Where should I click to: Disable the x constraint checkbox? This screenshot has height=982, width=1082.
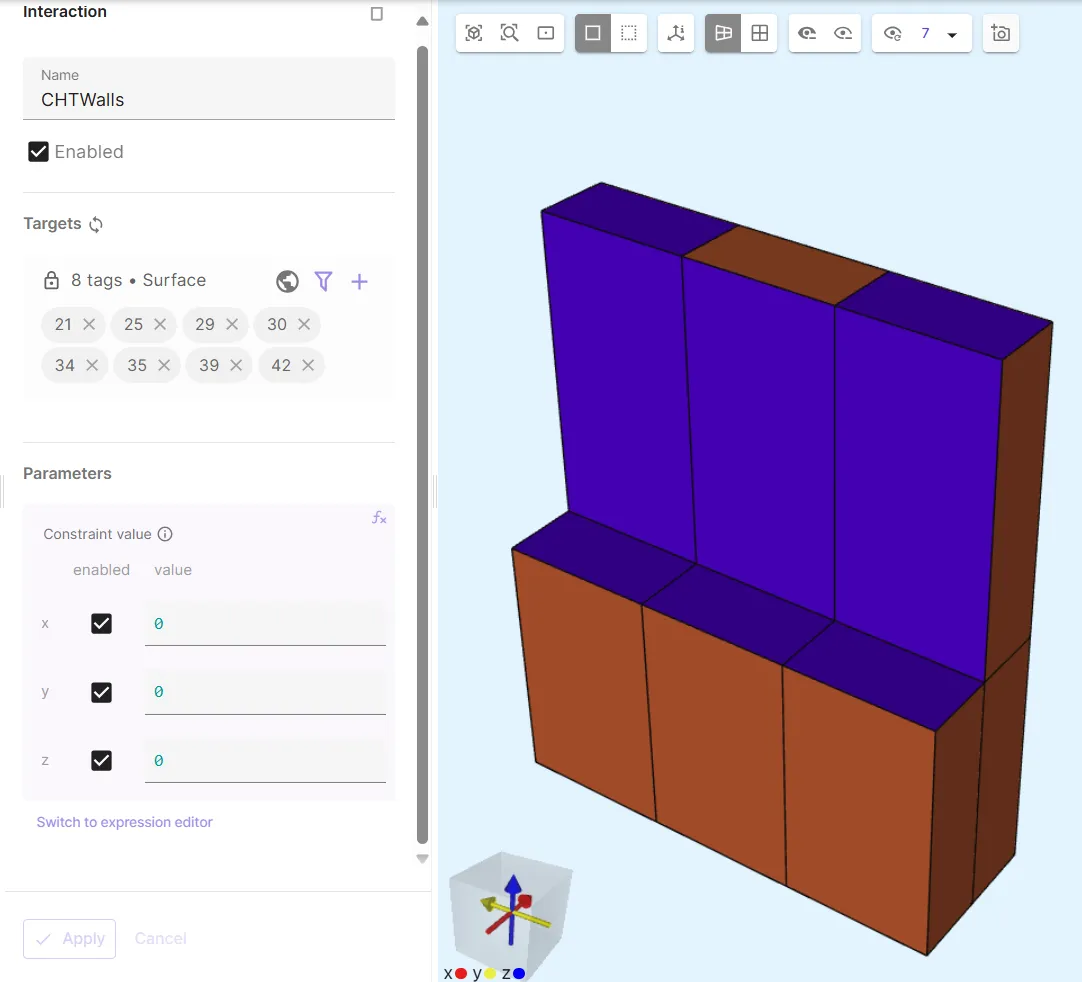coord(101,624)
